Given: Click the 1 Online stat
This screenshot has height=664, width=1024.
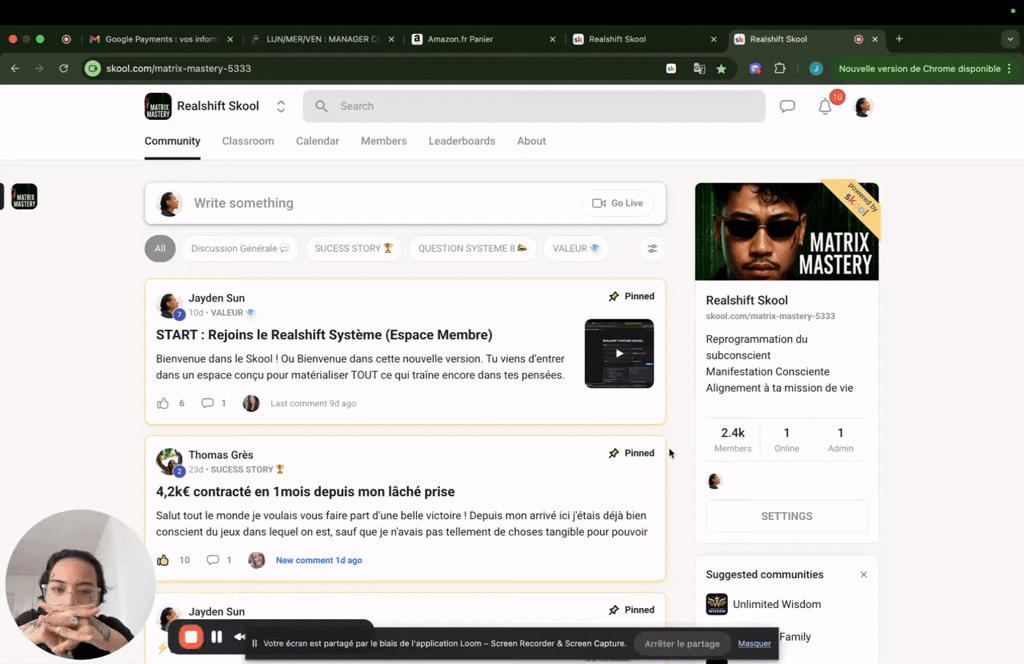Looking at the screenshot, I should pos(786,439).
